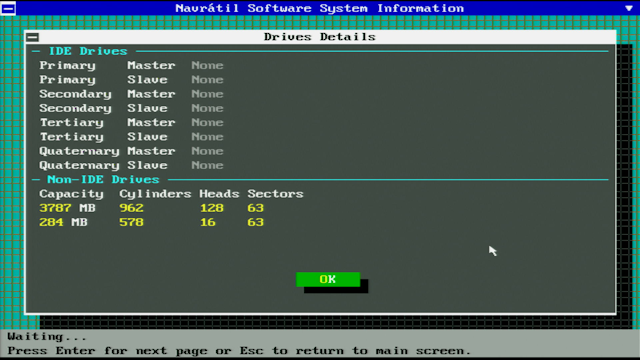Viewport: 640px width, 360px height.
Task: Click the 16 heads value
Action: [208, 222]
